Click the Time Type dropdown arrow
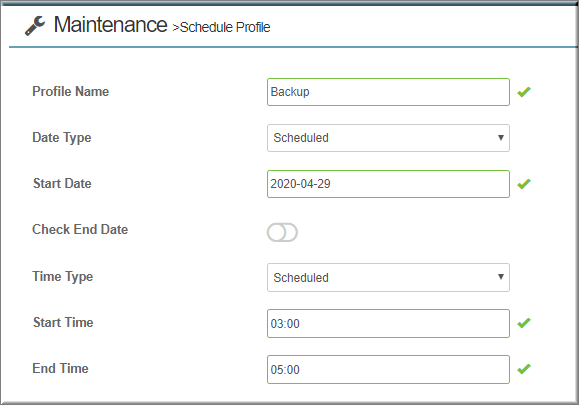Image resolution: width=579 pixels, height=405 pixels. pos(501,277)
